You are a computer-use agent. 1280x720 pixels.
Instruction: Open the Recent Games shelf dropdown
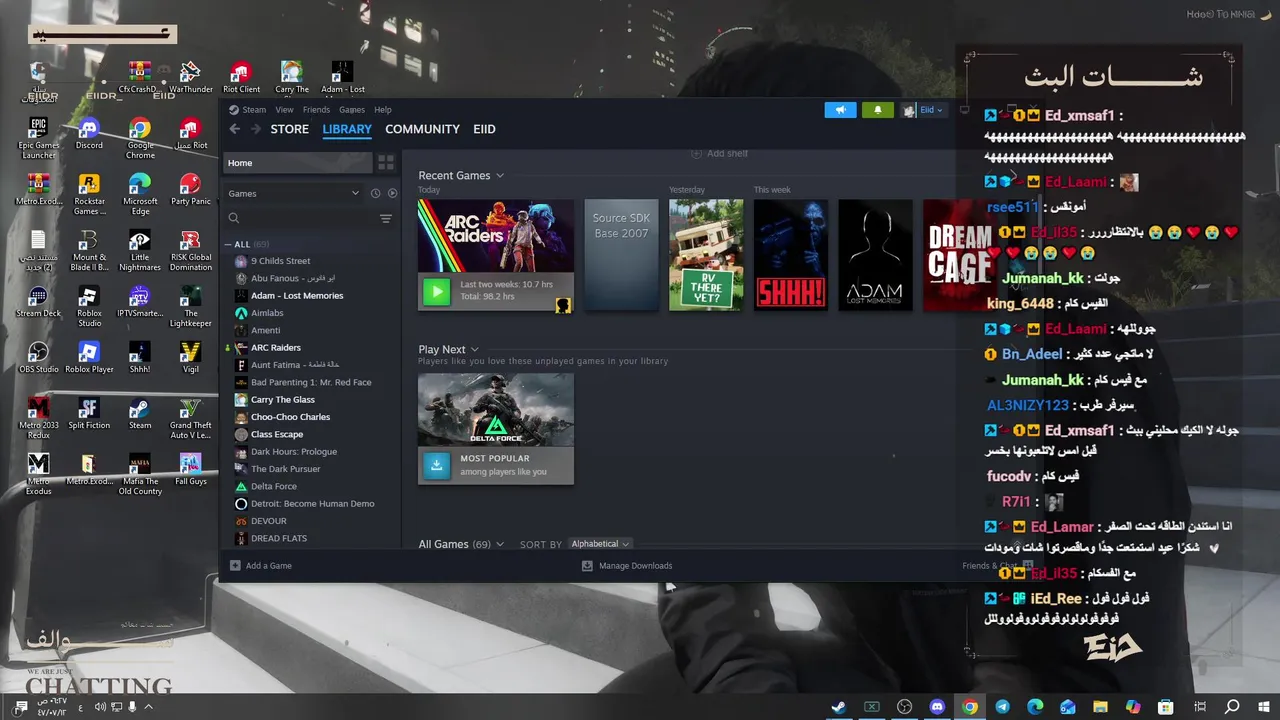pos(500,176)
